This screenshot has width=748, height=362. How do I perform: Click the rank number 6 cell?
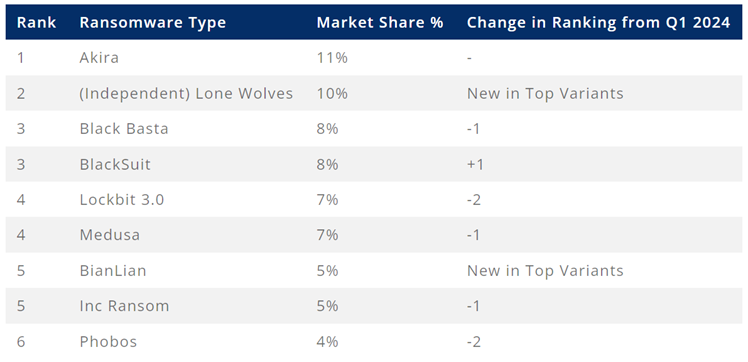tap(21, 342)
